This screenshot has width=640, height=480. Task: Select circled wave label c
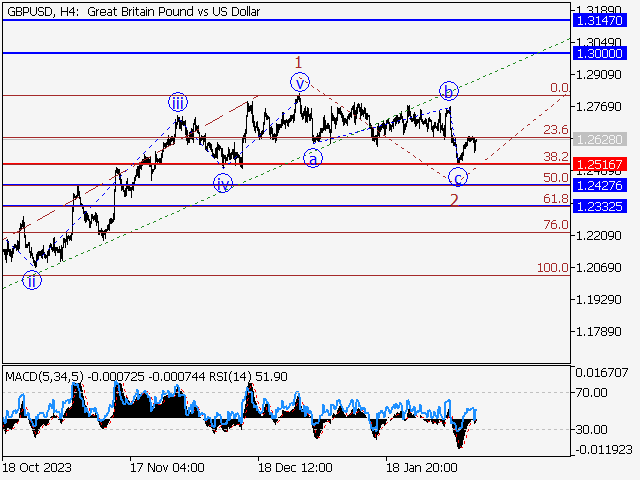[x=458, y=178]
